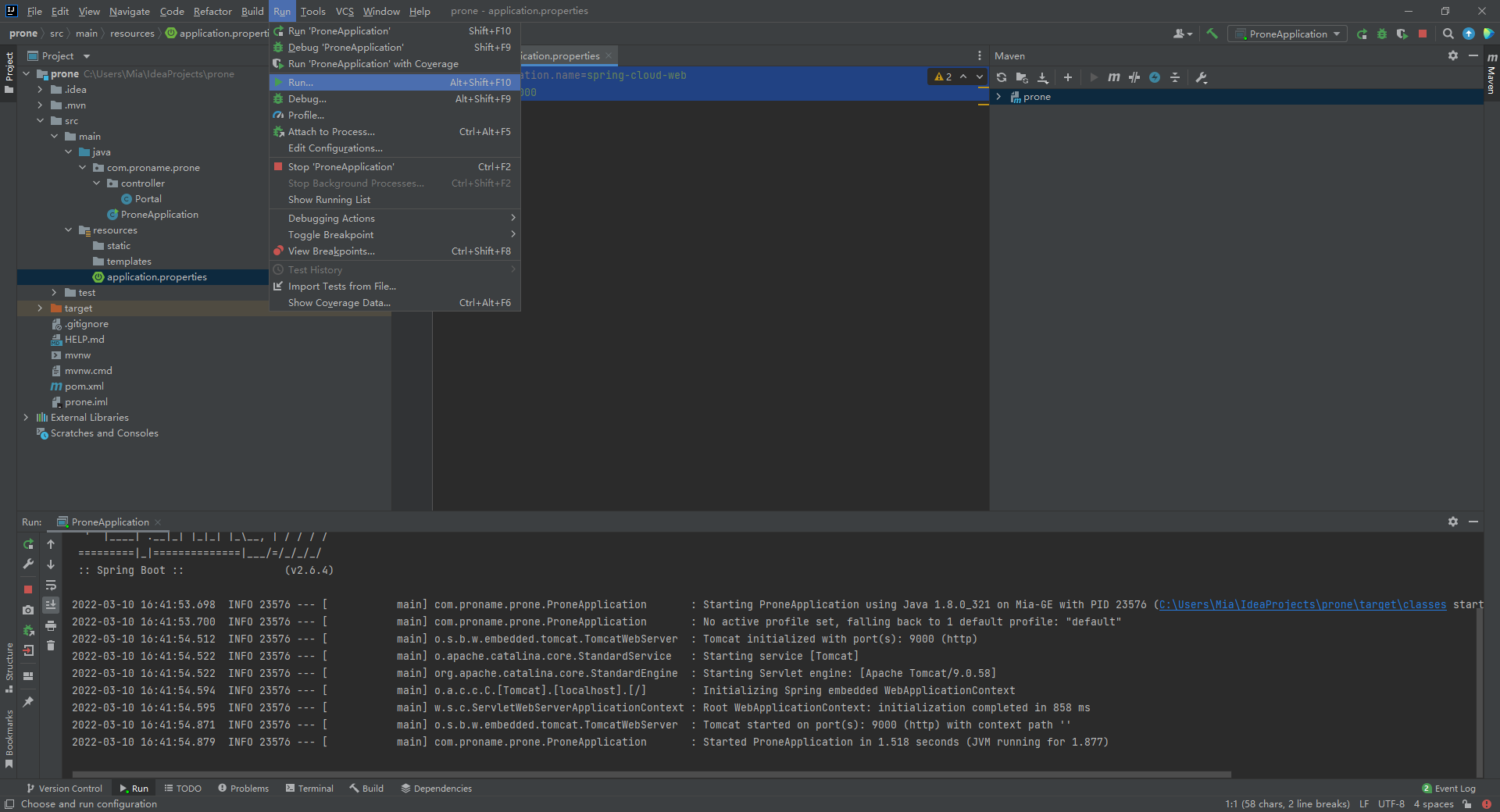This screenshot has width=1500, height=812.
Task: Reload all Maven projects icon
Action: click(1002, 77)
